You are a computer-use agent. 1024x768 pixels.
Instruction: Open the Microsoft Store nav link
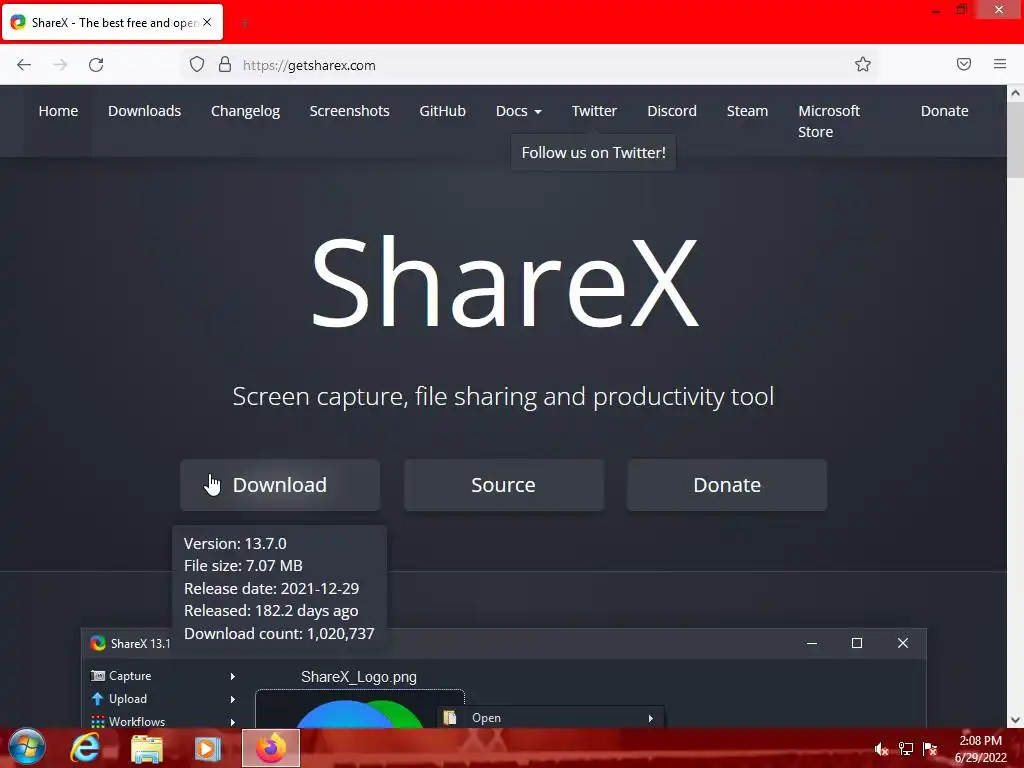point(829,121)
